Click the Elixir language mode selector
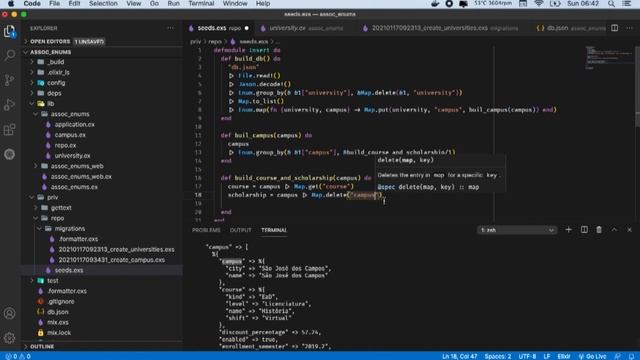Screen dimensions: 640x360 point(564,356)
